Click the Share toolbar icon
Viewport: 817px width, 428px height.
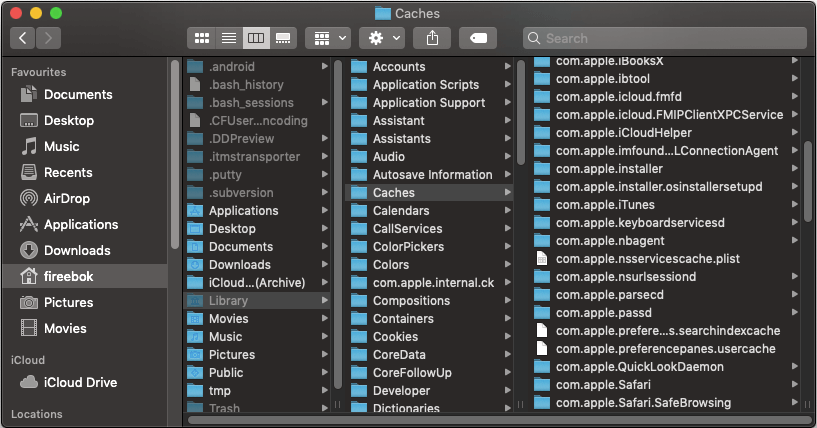(x=432, y=38)
